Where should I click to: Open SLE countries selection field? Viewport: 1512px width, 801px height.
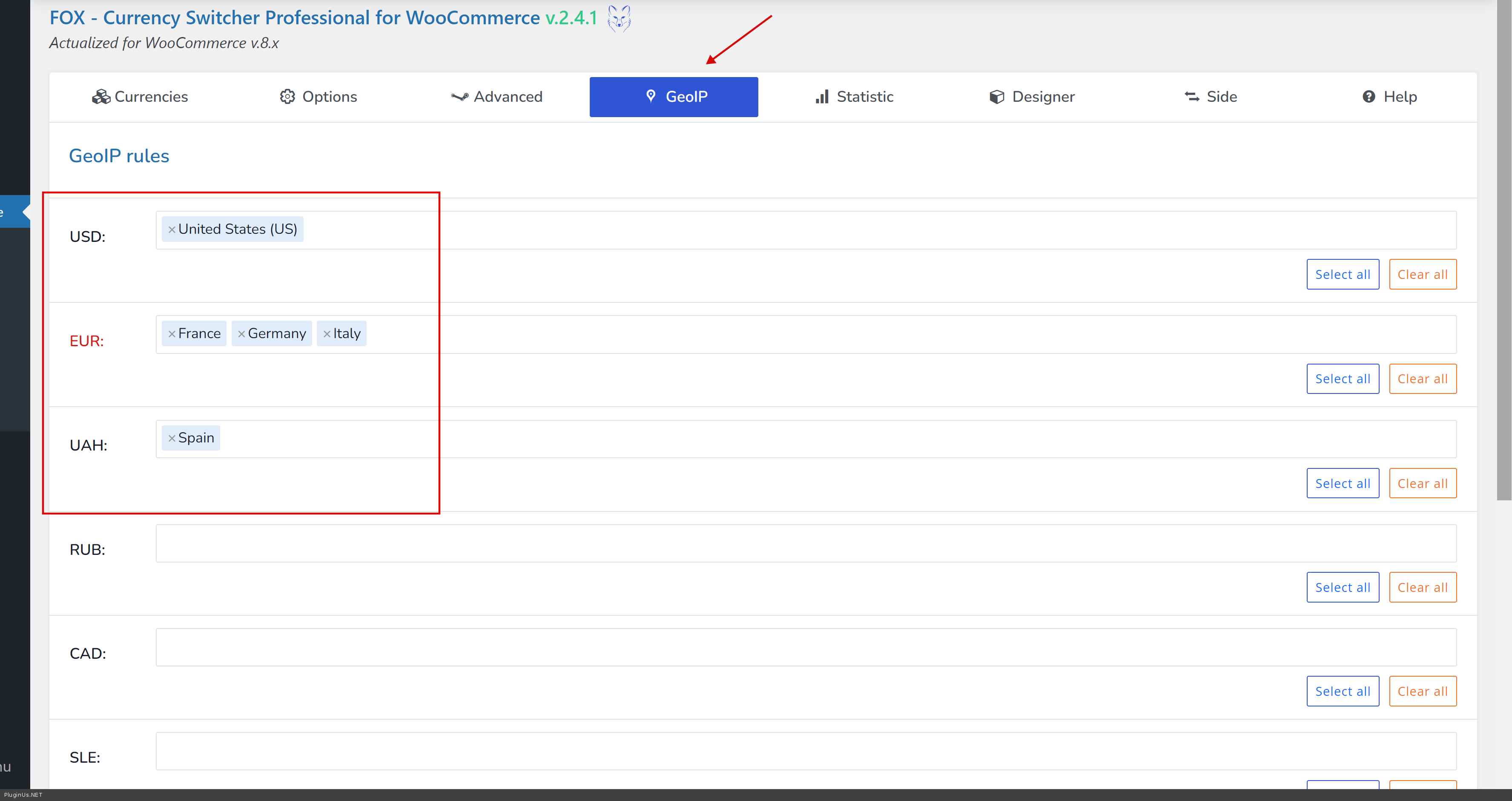click(x=805, y=751)
